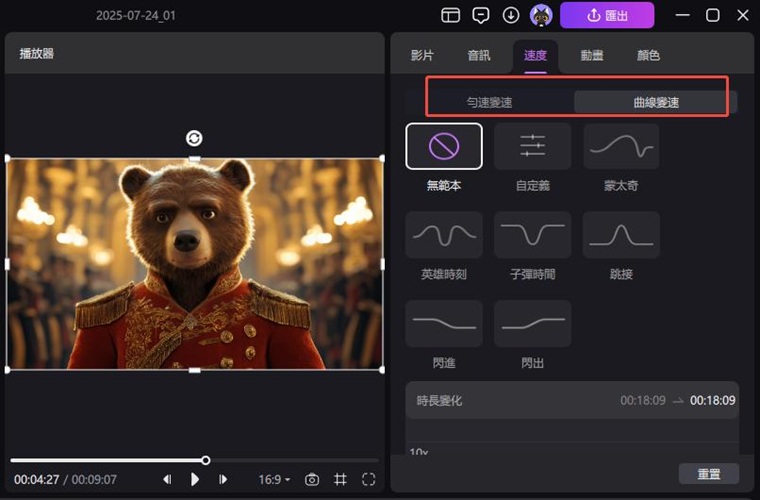The width and height of the screenshot is (760, 500).
Task: Click the rotate handle above the video
Action: [x=194, y=138]
